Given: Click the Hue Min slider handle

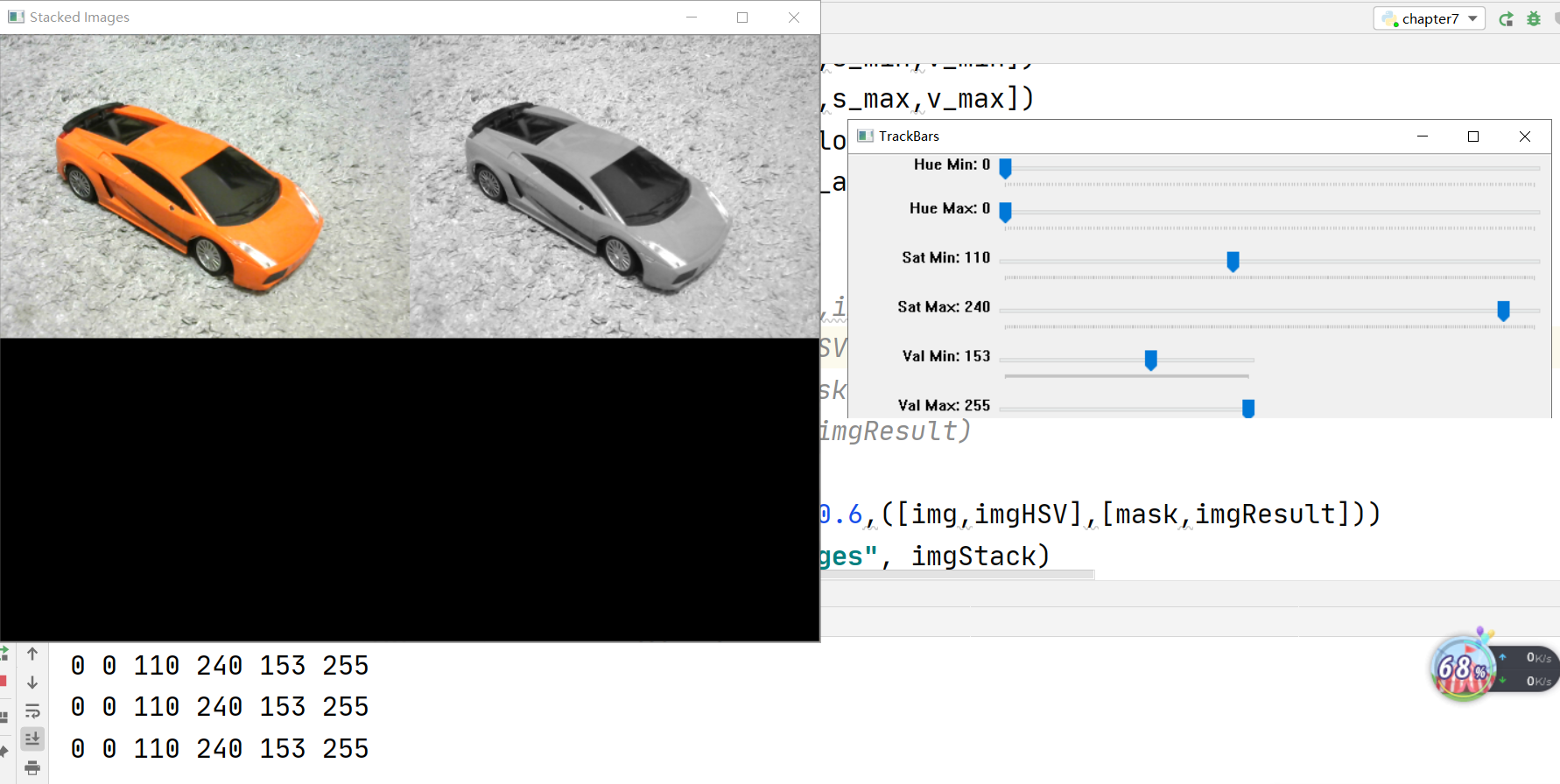Looking at the screenshot, I should tap(1006, 168).
